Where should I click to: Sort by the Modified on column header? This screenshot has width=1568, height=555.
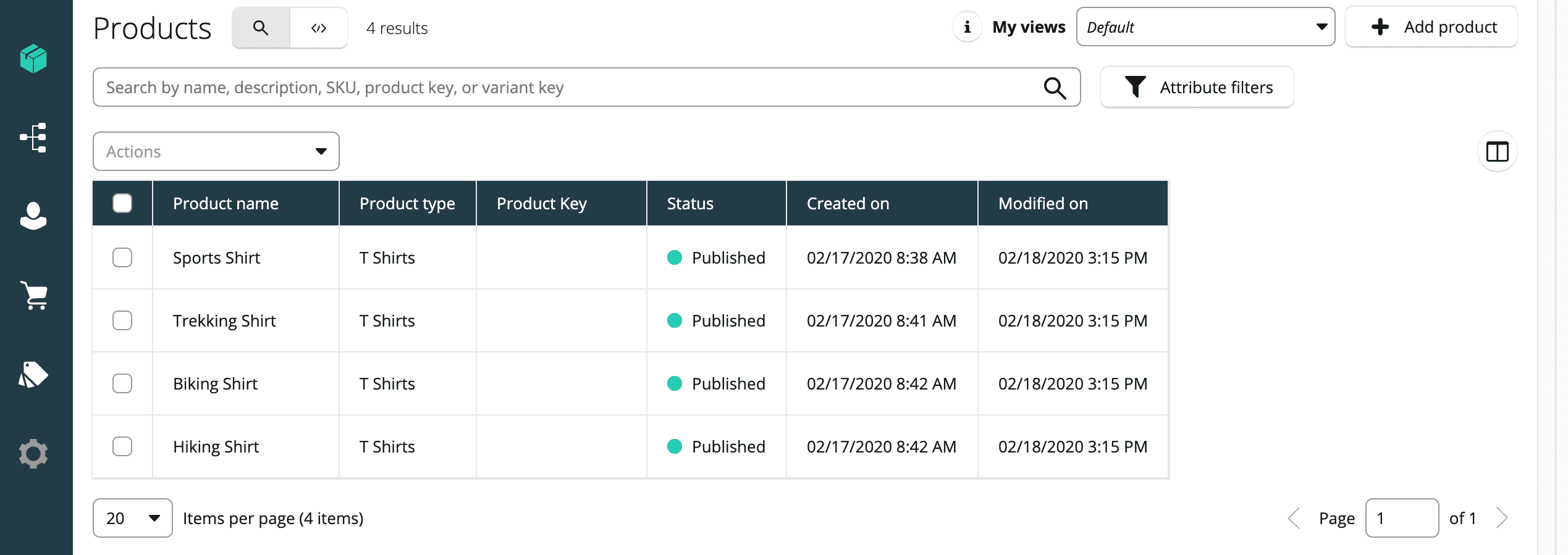pyautogui.click(x=1043, y=203)
